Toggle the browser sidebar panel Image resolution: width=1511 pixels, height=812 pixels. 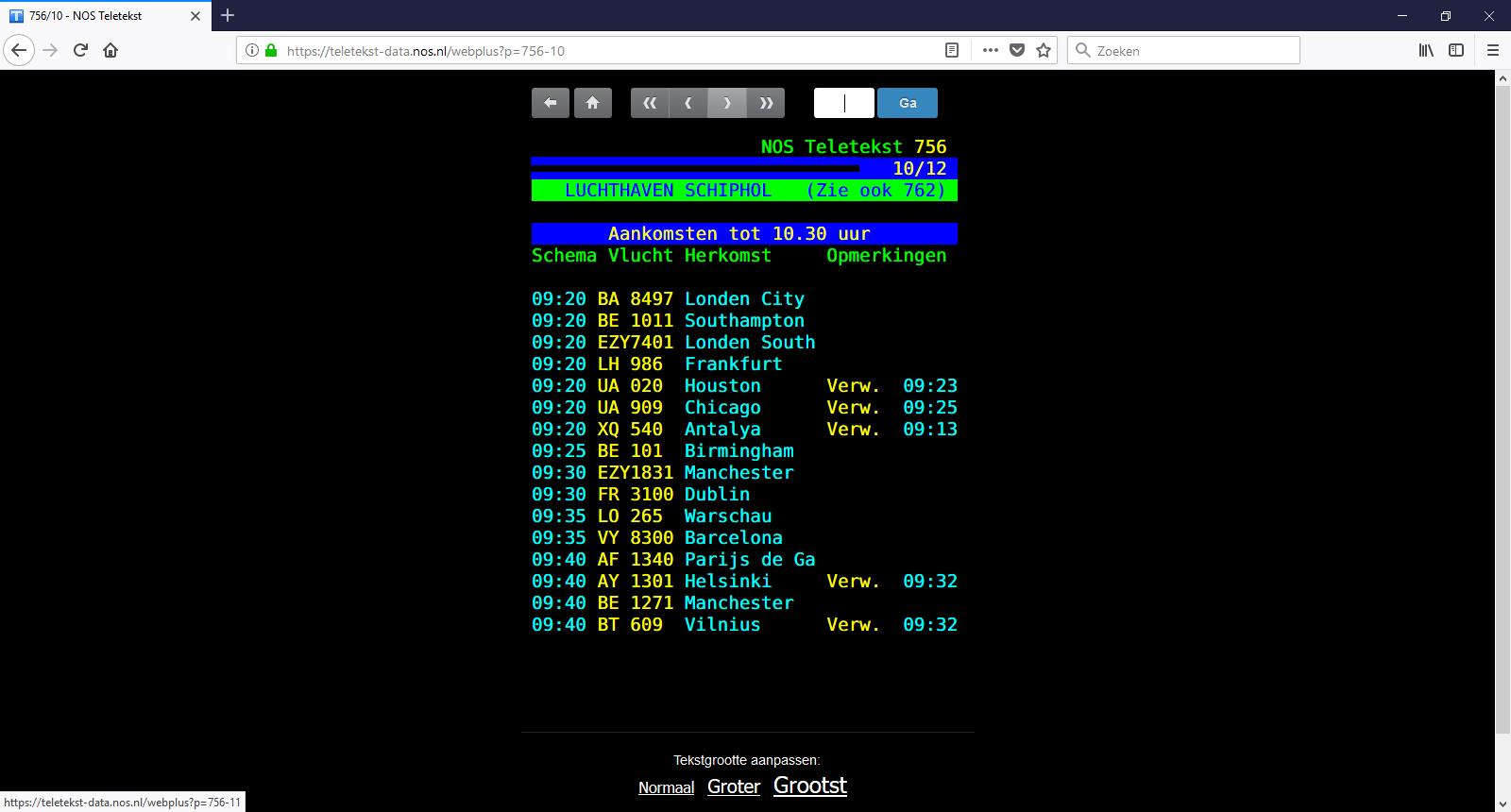coord(1456,51)
